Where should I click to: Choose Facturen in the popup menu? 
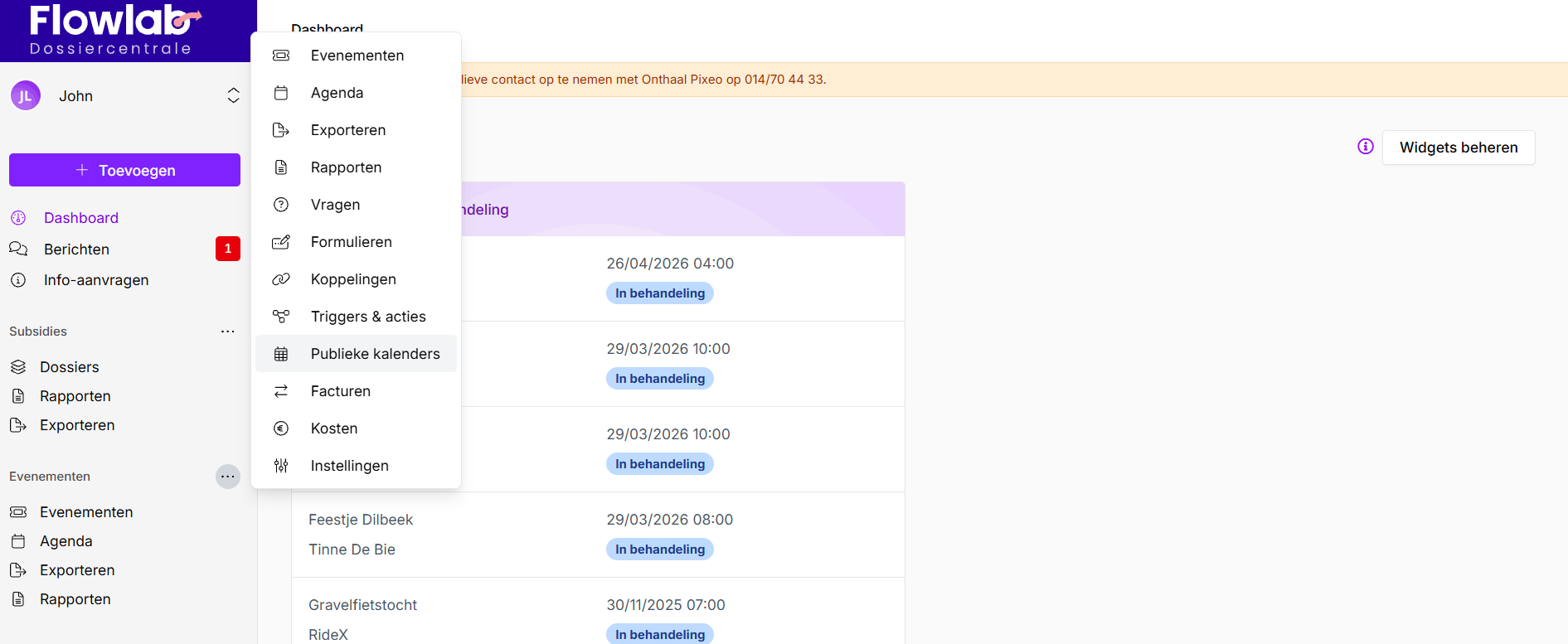[340, 391]
